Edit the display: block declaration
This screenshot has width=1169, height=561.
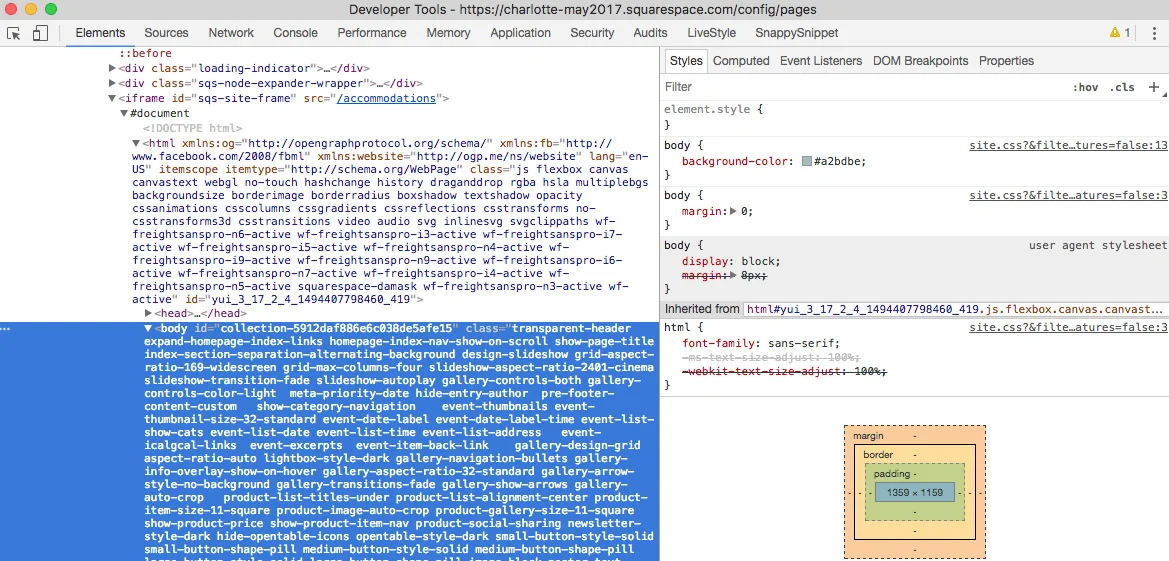tap(731, 261)
